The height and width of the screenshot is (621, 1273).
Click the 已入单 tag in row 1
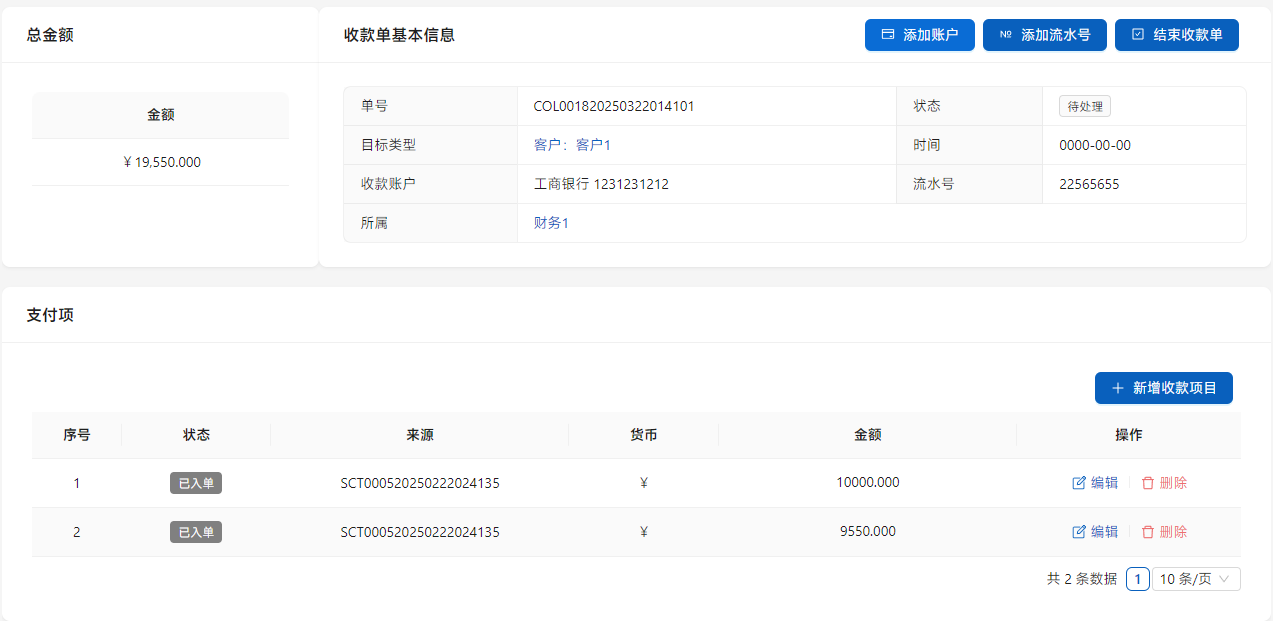point(196,483)
